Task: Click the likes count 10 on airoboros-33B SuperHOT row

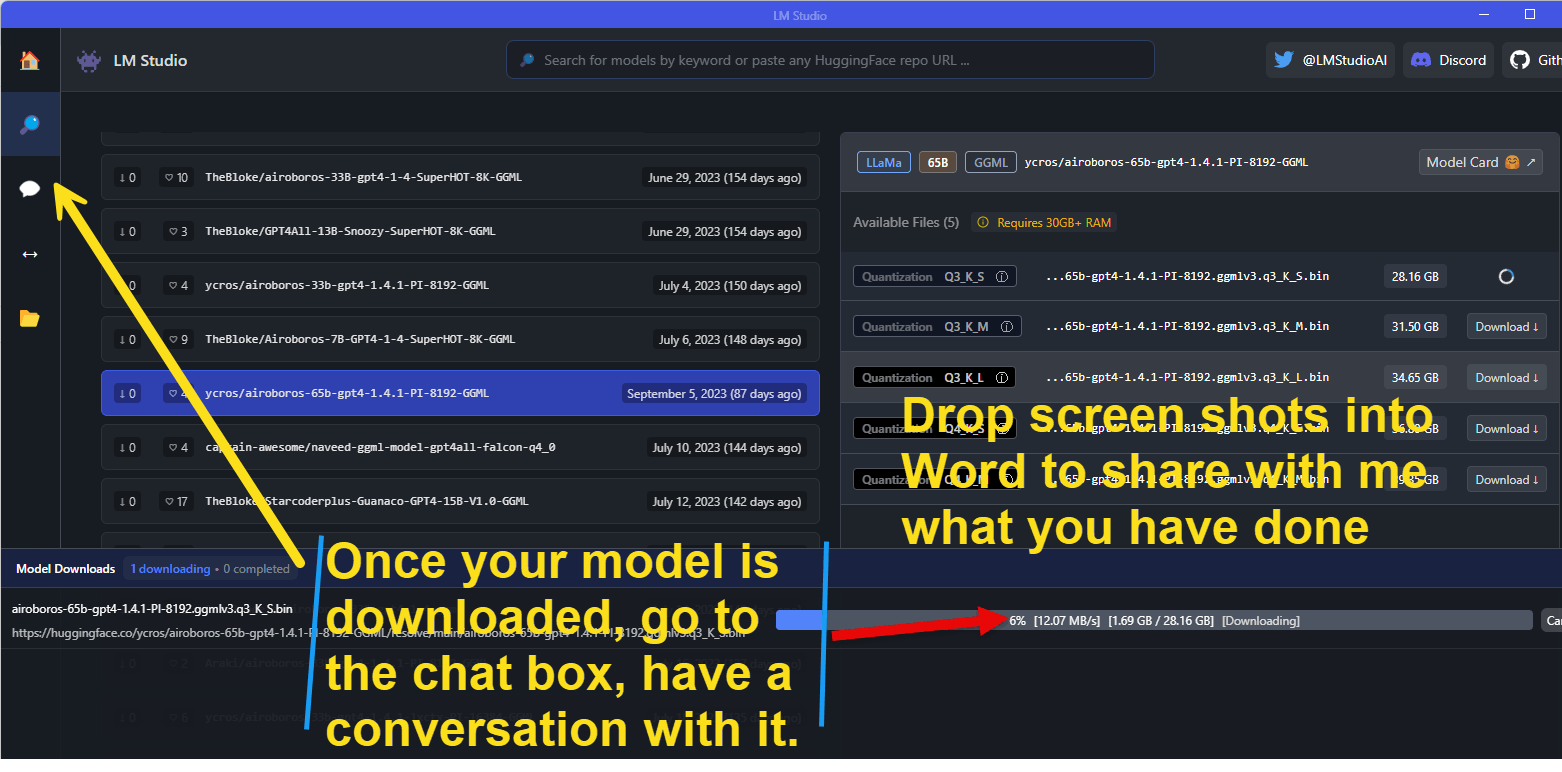Action: (177, 178)
